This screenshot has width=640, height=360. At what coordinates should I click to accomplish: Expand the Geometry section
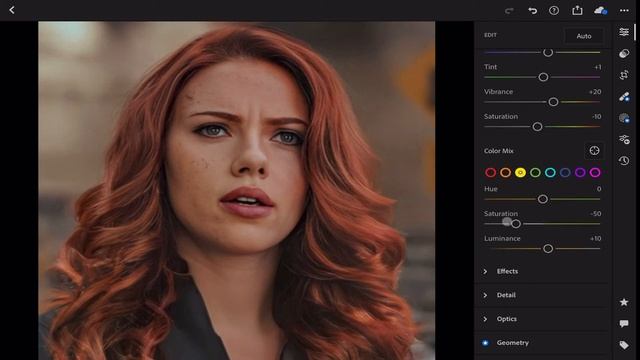pyautogui.click(x=542, y=343)
